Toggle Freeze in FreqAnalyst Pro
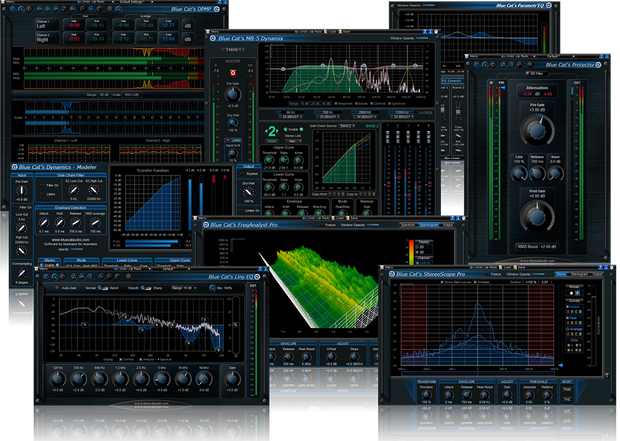620x441 pixels. pos(327,225)
